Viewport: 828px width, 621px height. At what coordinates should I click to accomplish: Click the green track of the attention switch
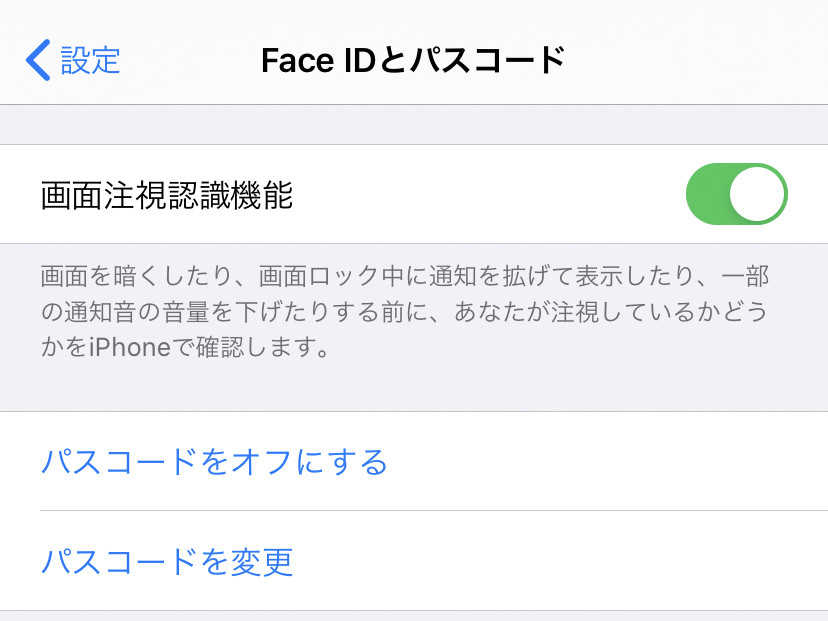pos(708,194)
